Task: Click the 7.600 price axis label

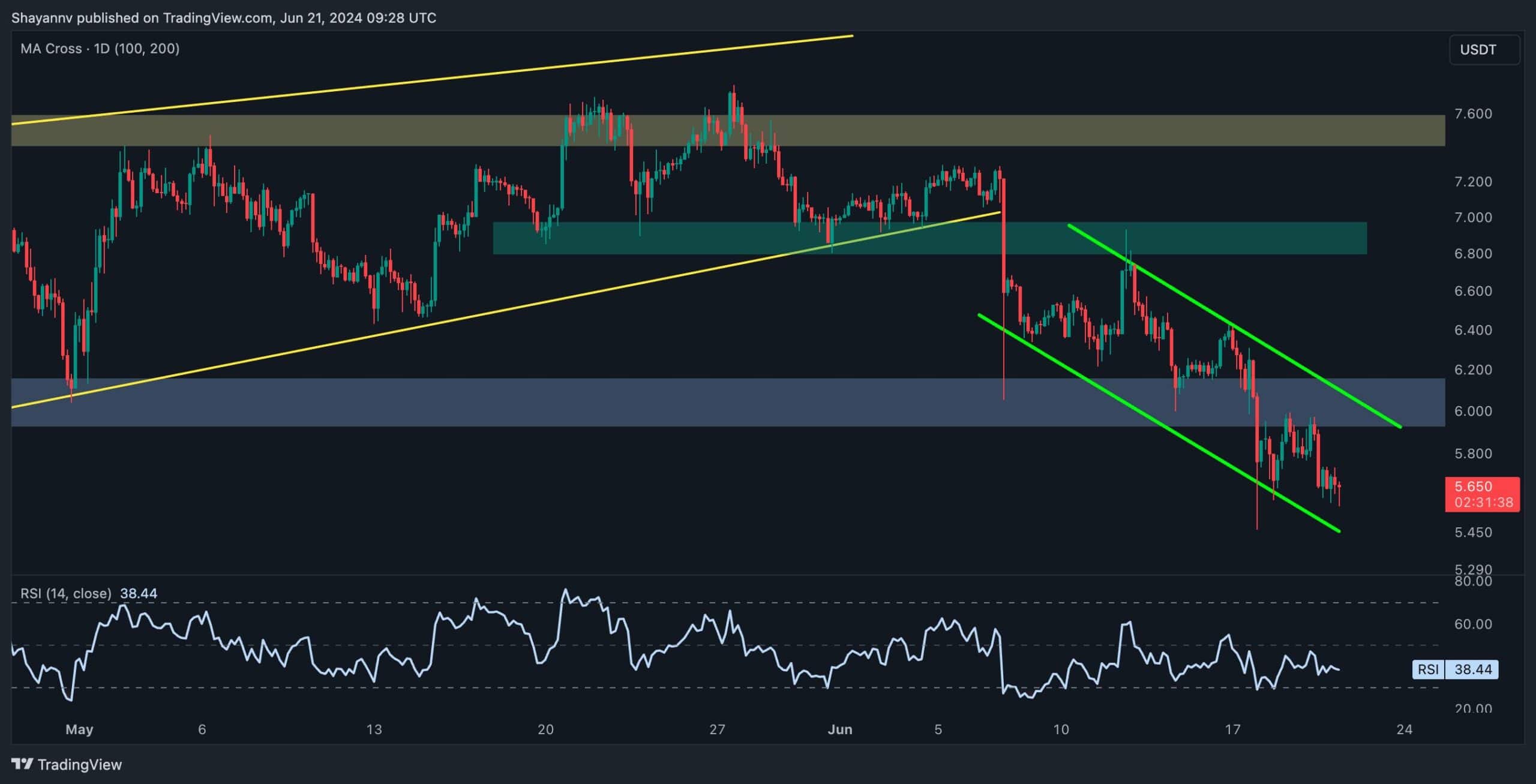Action: click(1473, 114)
